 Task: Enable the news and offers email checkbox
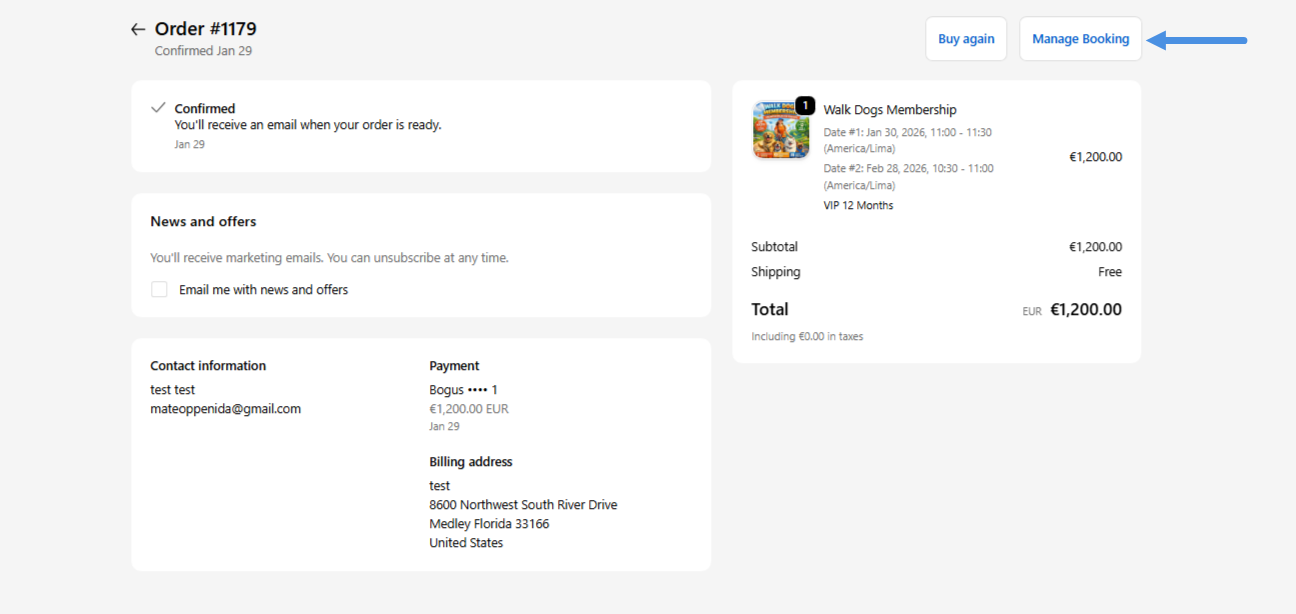pyautogui.click(x=159, y=289)
